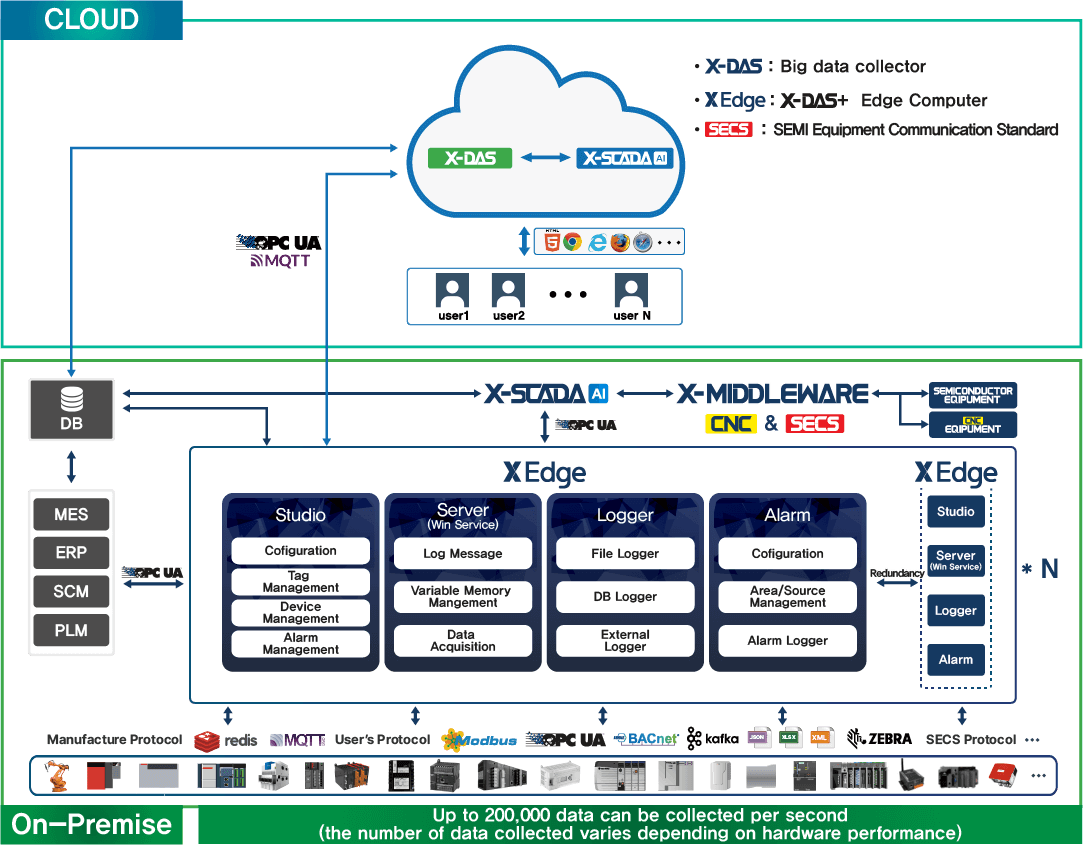Click Data Acquisition under Server
This screenshot has width=1083, height=845.
point(462,641)
